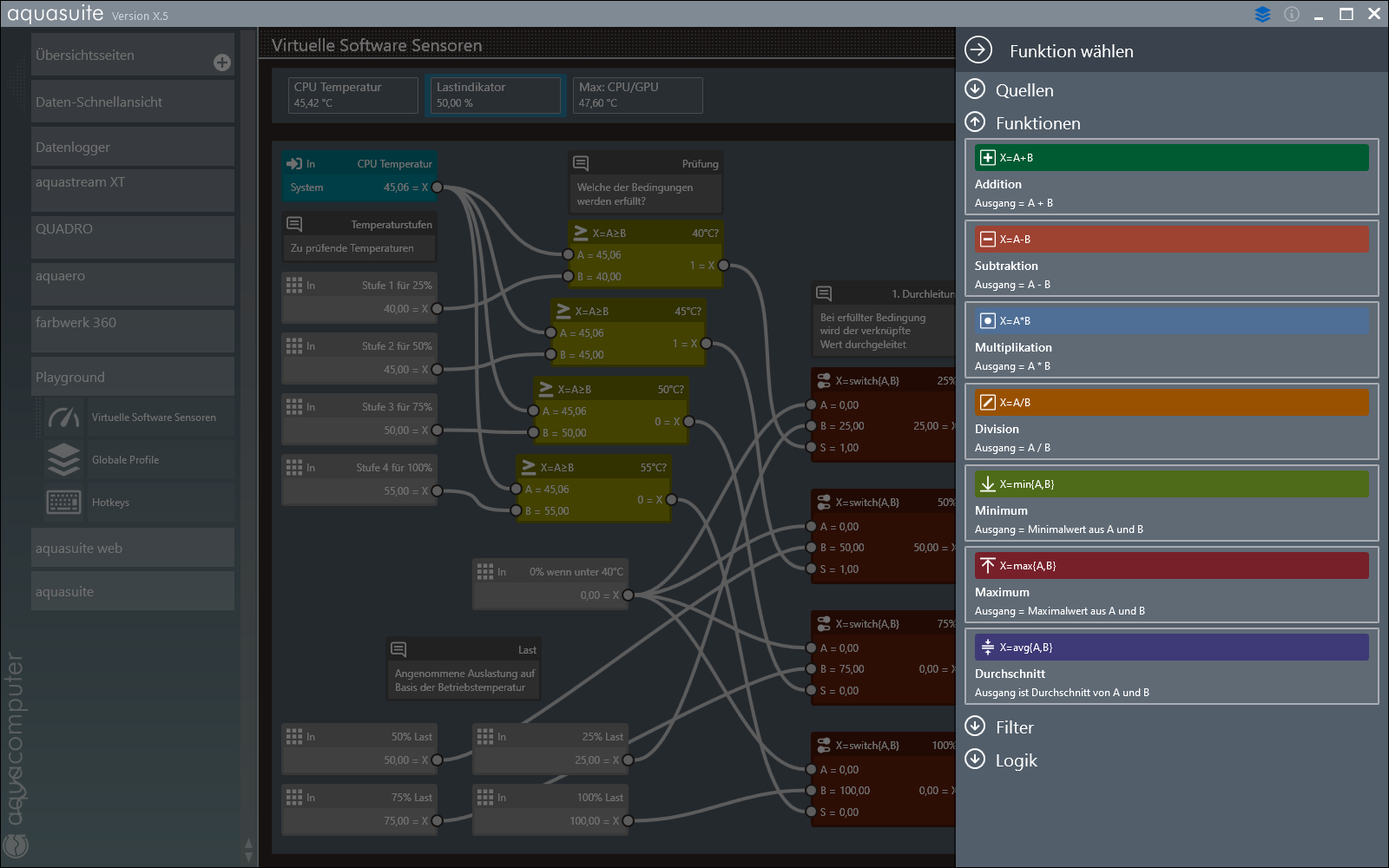Click the grid icon on 0% wenn unter 40°C node
Viewport: 1389px width, 868px height.
(485, 571)
